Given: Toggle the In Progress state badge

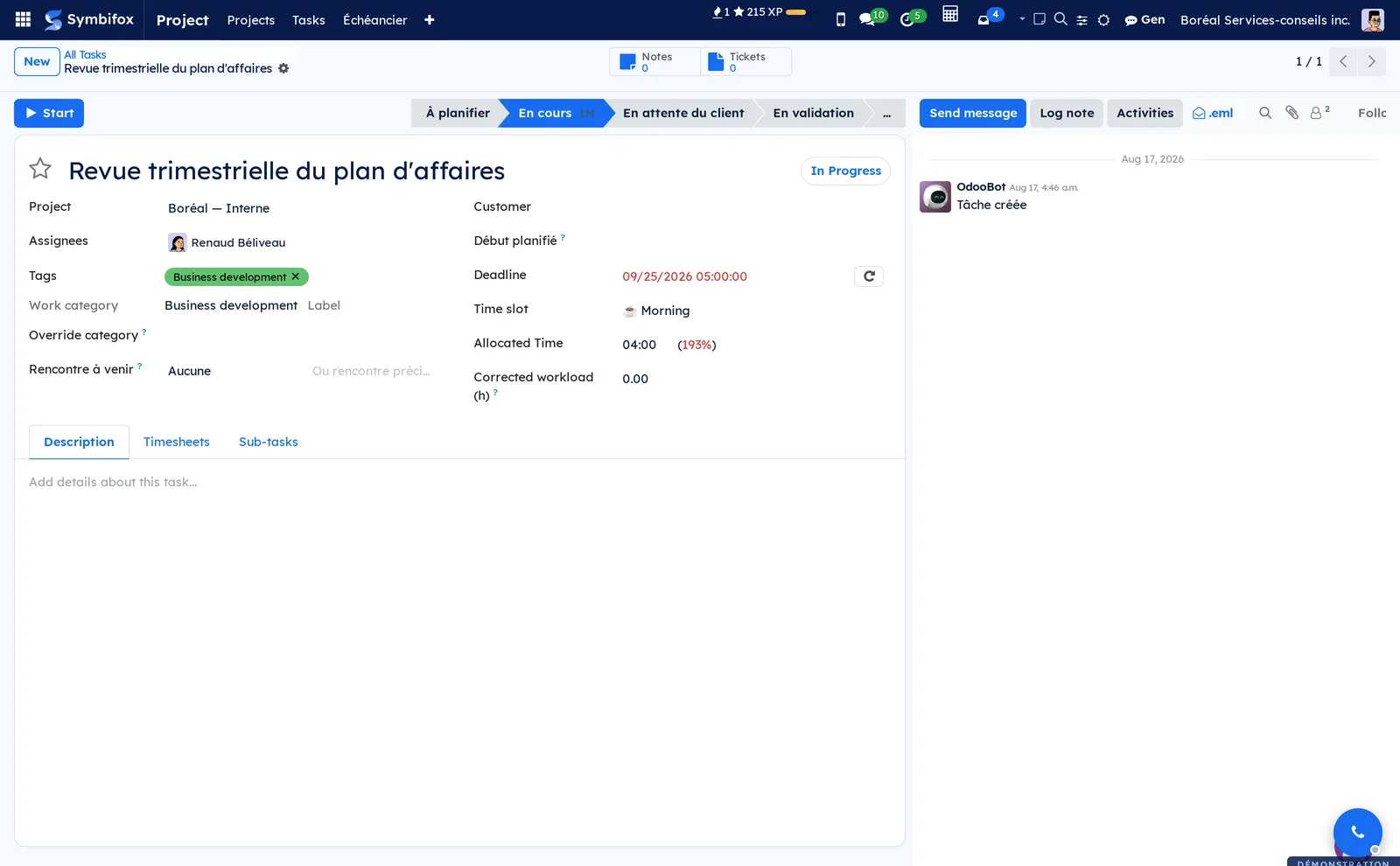Looking at the screenshot, I should tap(845, 171).
